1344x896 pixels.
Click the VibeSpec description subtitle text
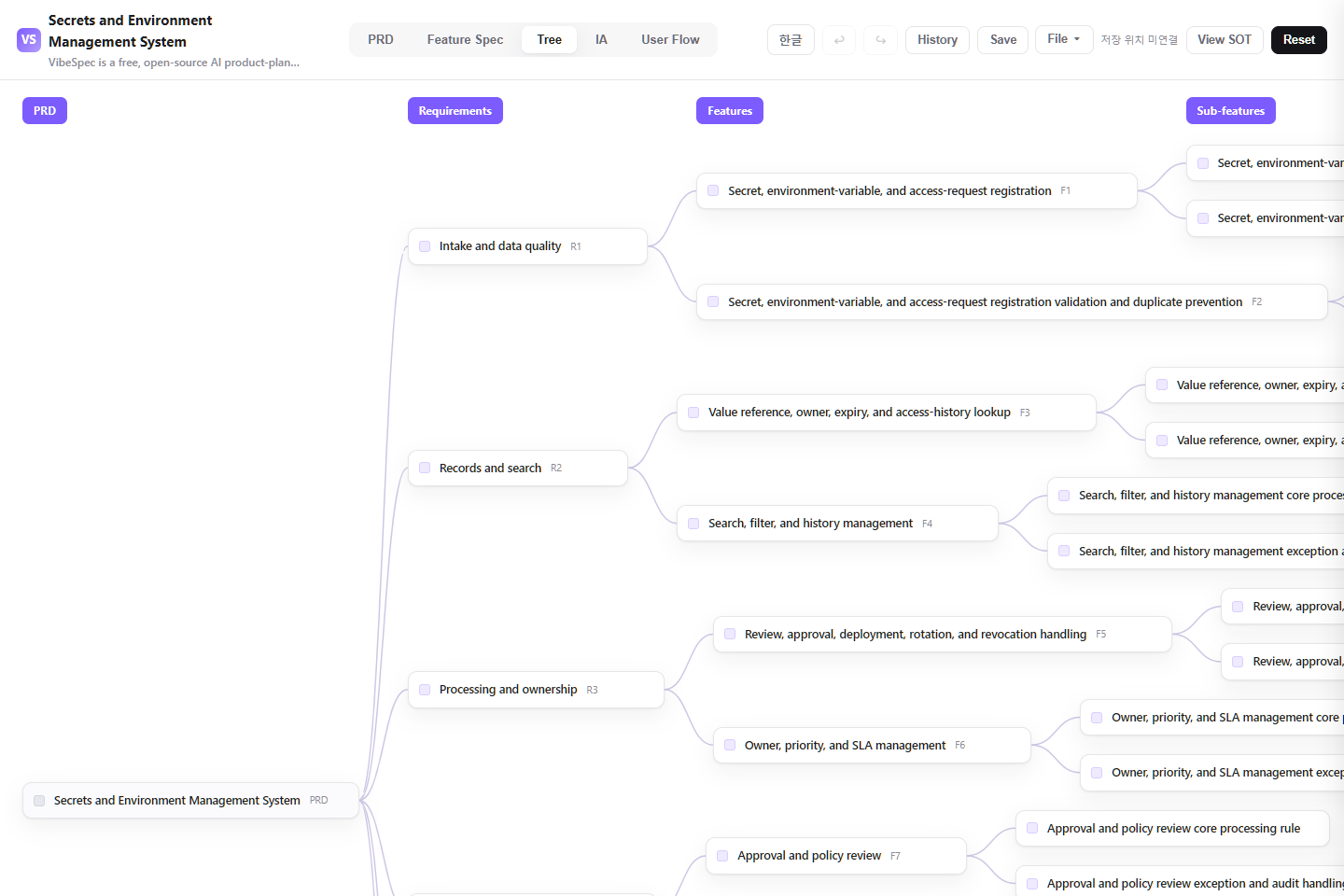point(174,63)
